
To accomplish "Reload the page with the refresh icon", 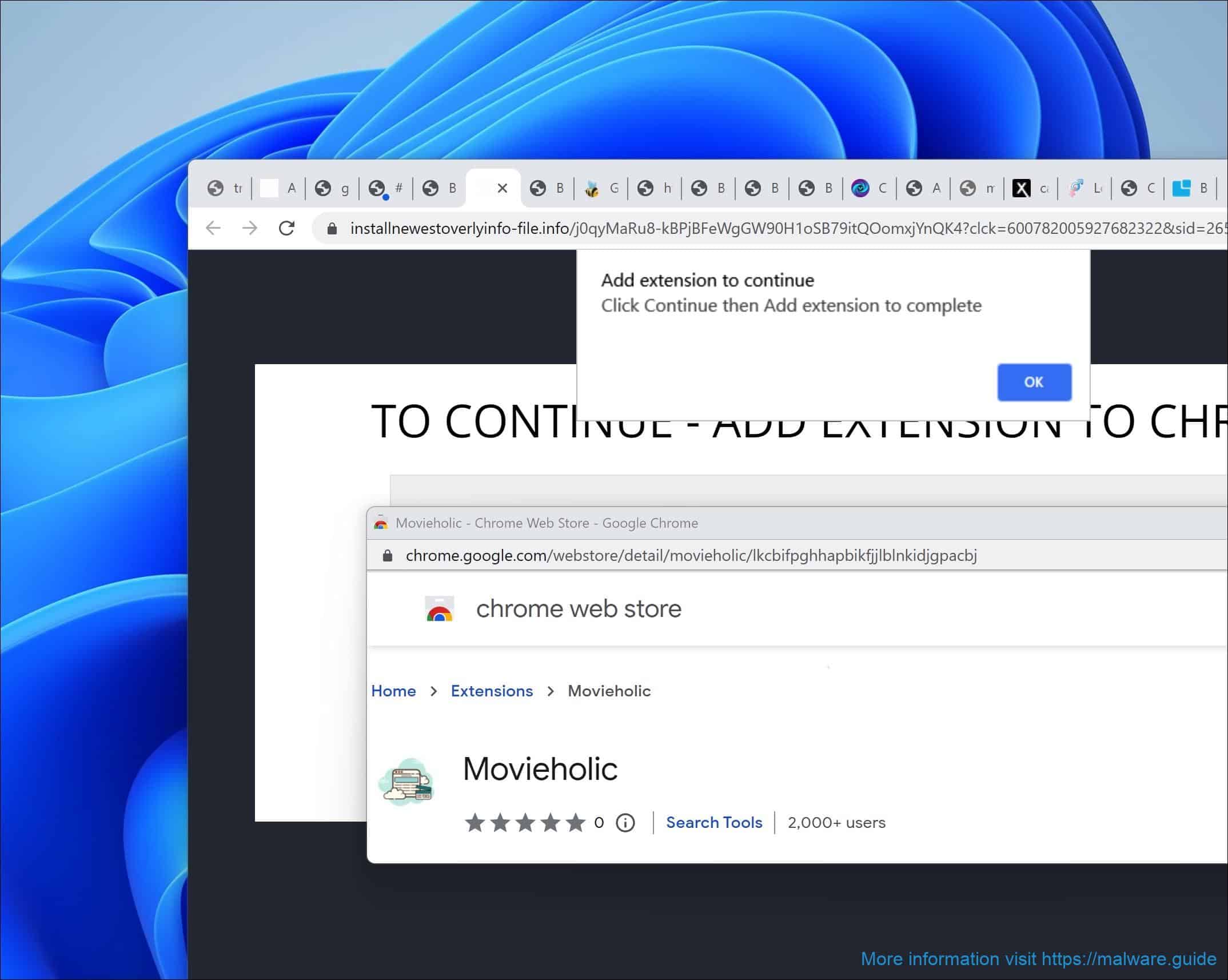I will pyautogui.click(x=286, y=228).
